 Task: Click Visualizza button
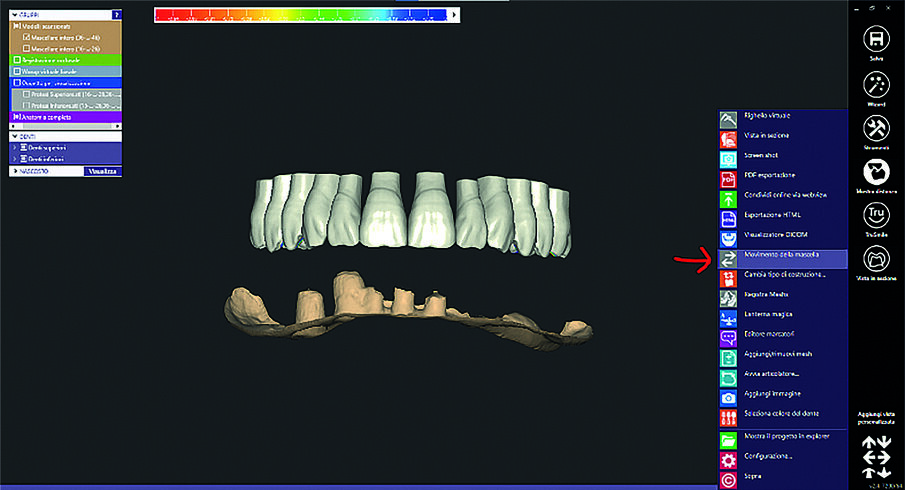pos(102,171)
